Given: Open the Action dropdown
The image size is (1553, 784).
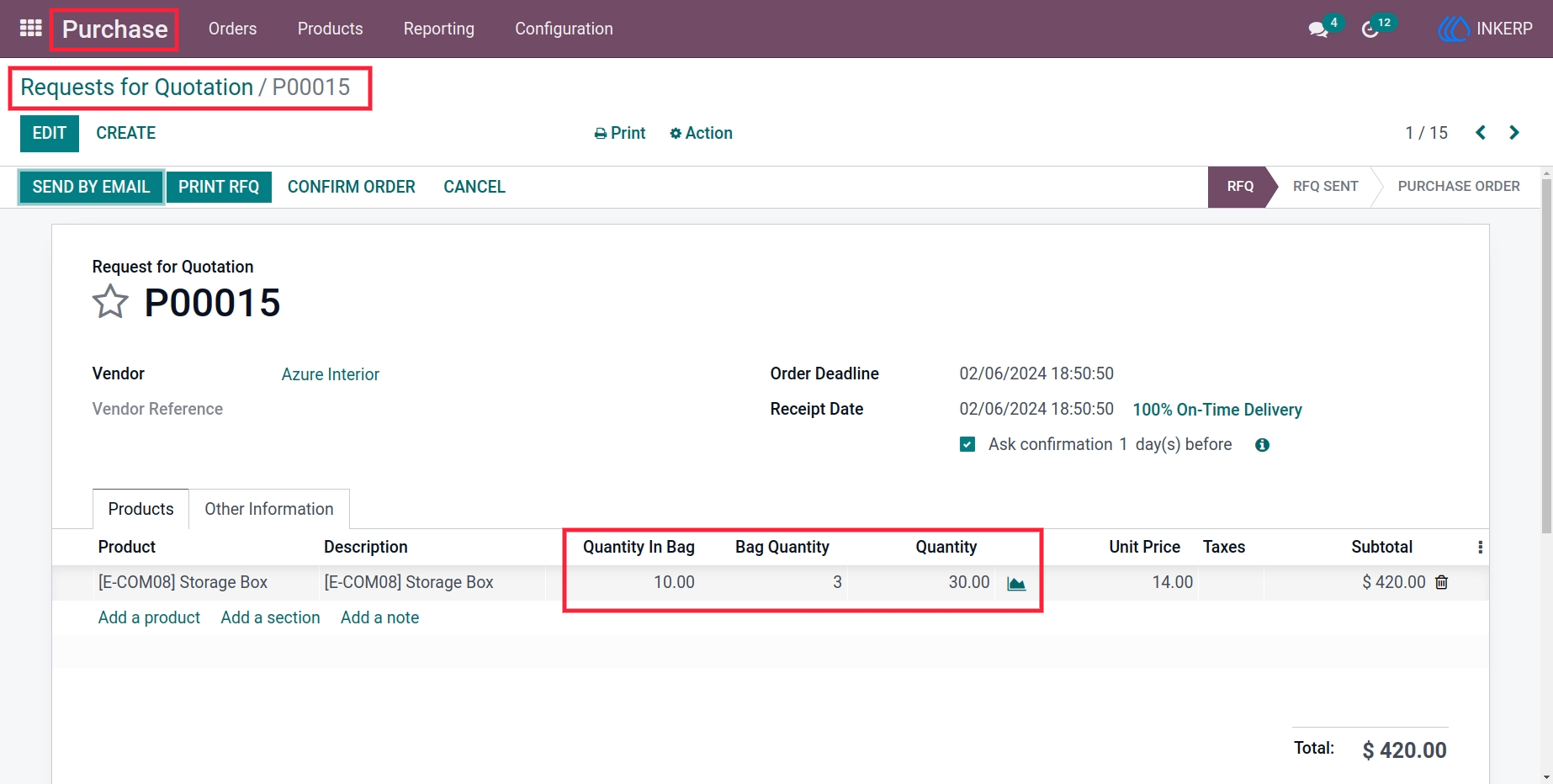Looking at the screenshot, I should coord(701,133).
